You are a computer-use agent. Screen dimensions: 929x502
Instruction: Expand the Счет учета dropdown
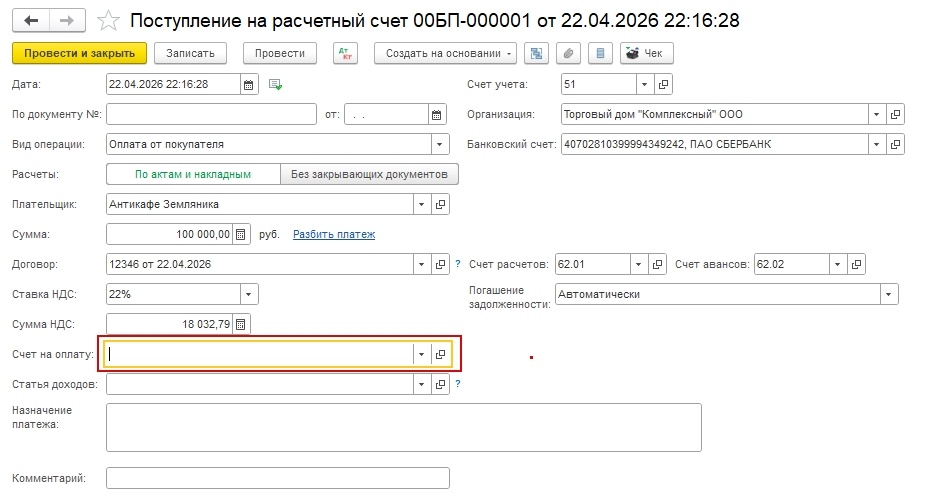(x=645, y=84)
